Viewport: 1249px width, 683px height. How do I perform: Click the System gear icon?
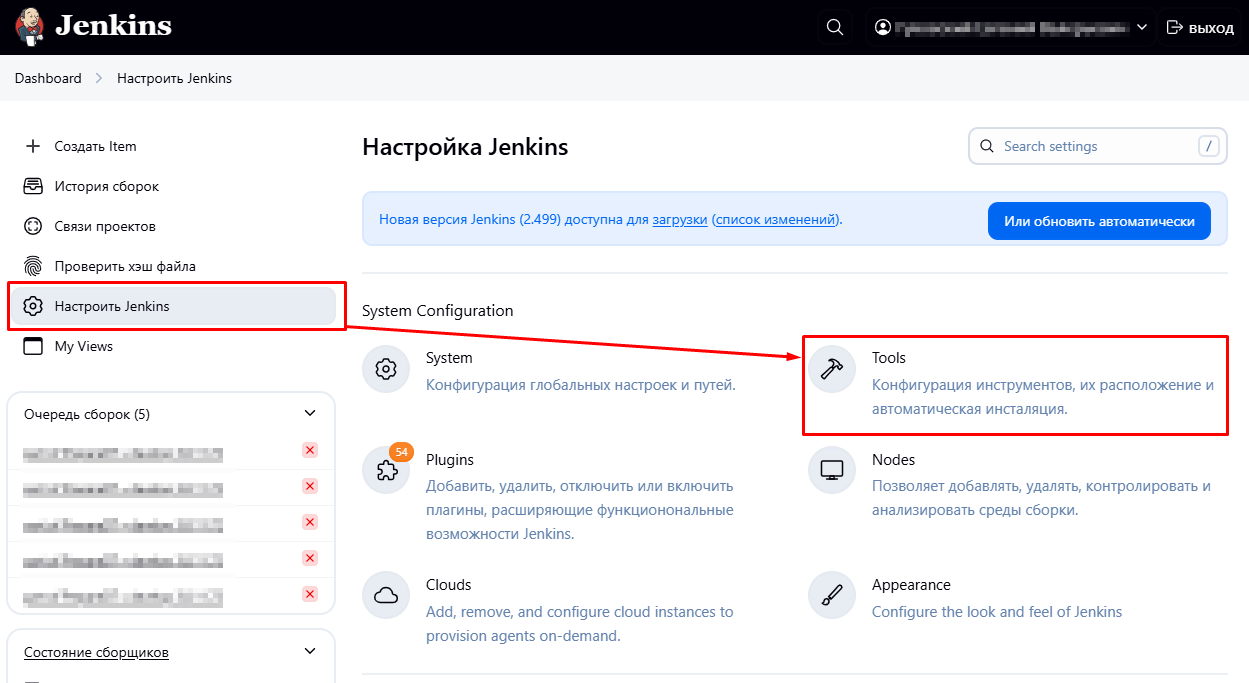pos(386,369)
